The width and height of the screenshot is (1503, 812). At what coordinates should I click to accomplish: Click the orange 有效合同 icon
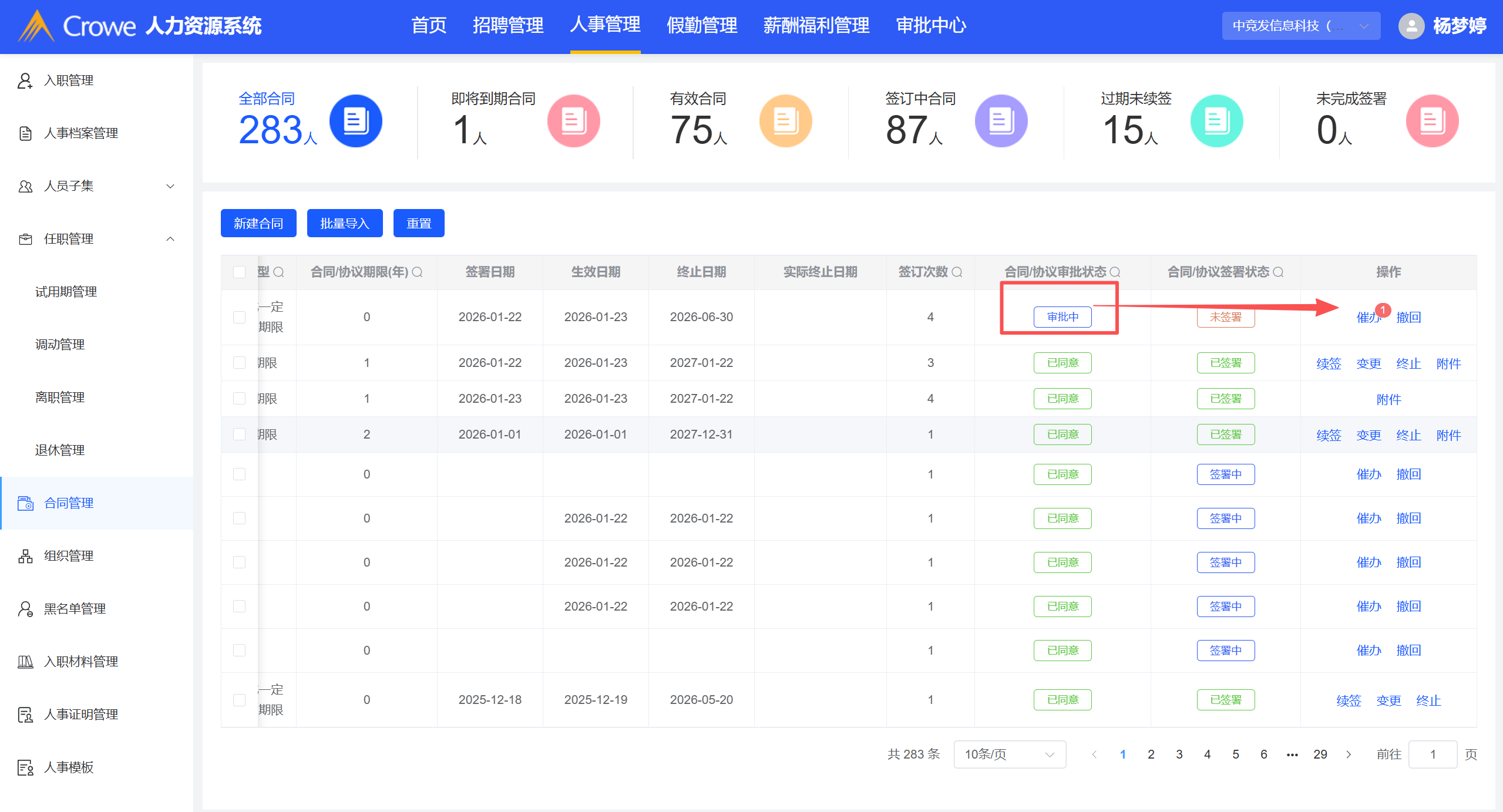(785, 121)
